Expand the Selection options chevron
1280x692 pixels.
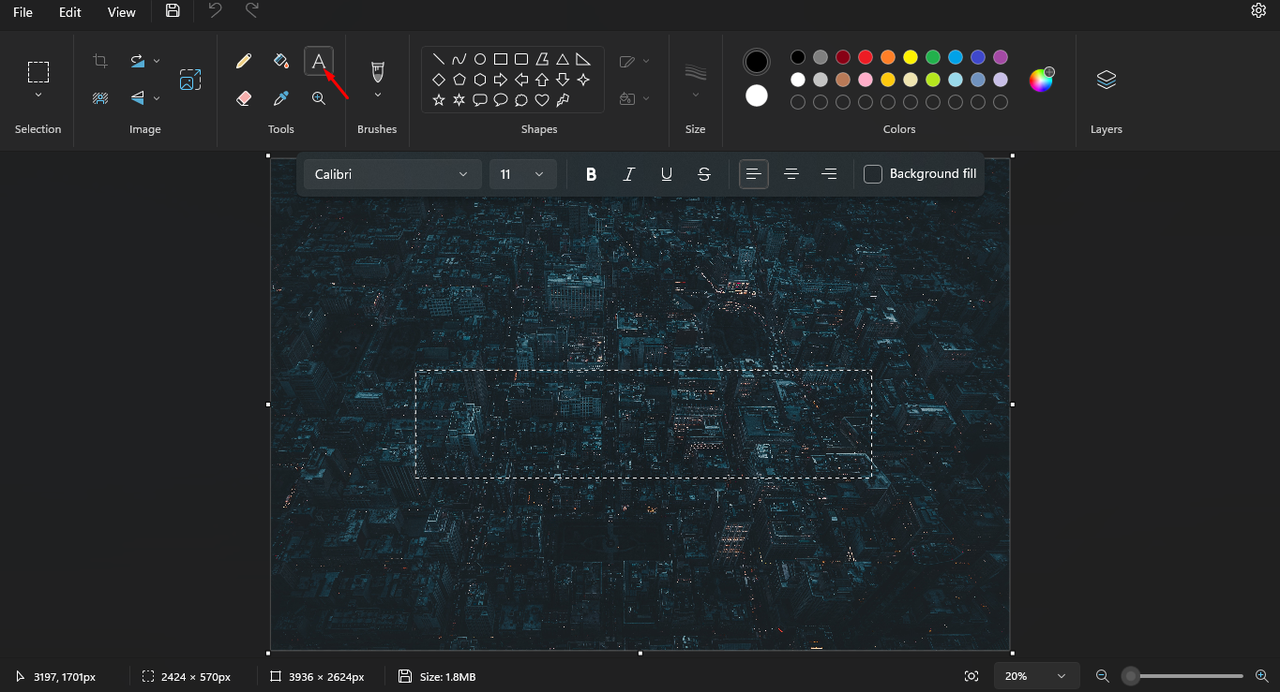[38, 96]
